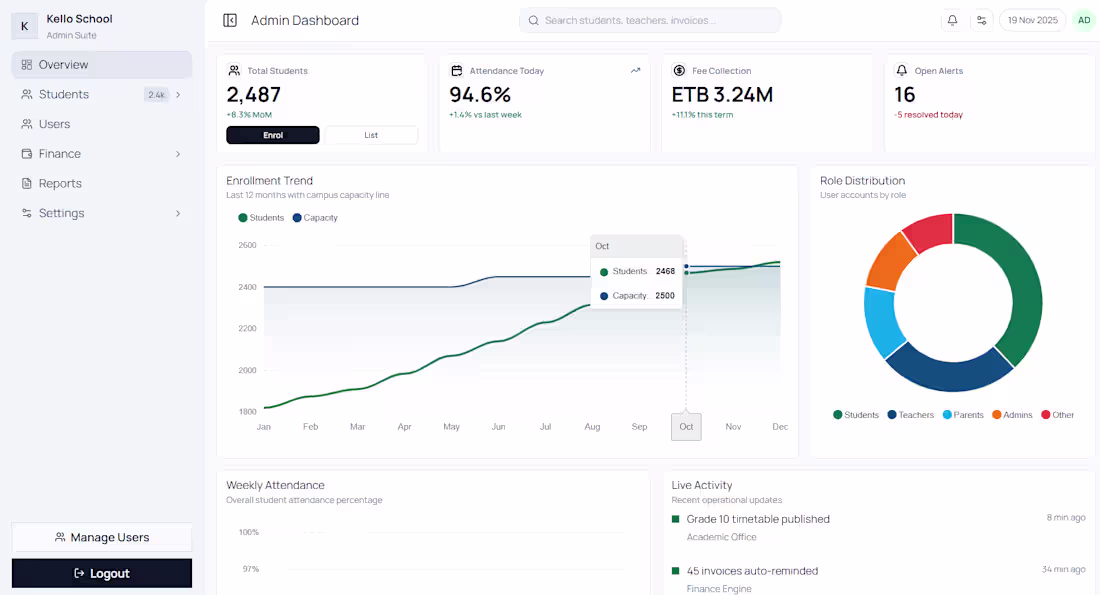Click the Open Alerts bell icon
This screenshot has width=1100, height=595.
tap(901, 71)
